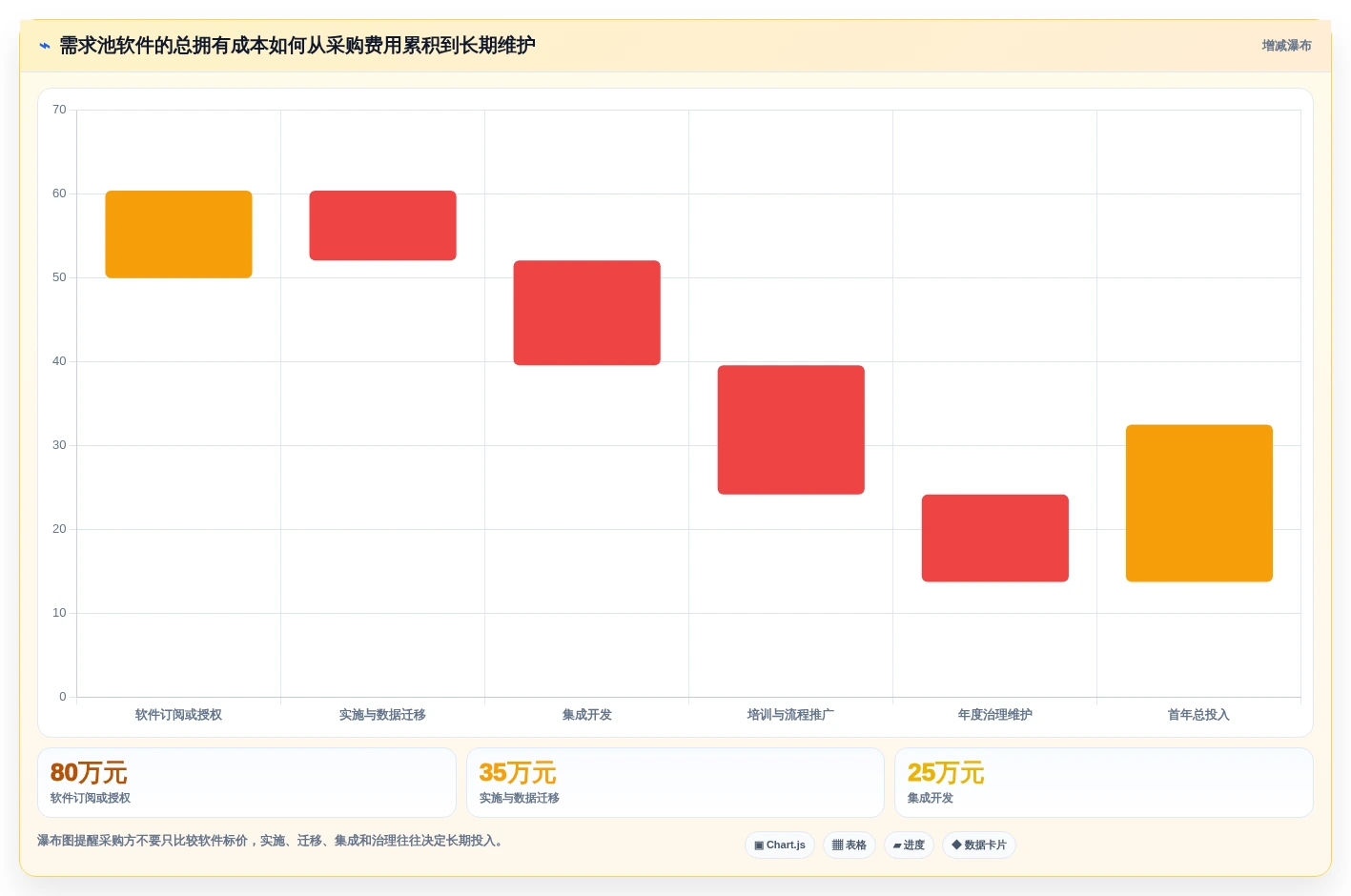The width and height of the screenshot is (1351, 896).
Task: Click the y-axis value 60
Action: point(59,193)
